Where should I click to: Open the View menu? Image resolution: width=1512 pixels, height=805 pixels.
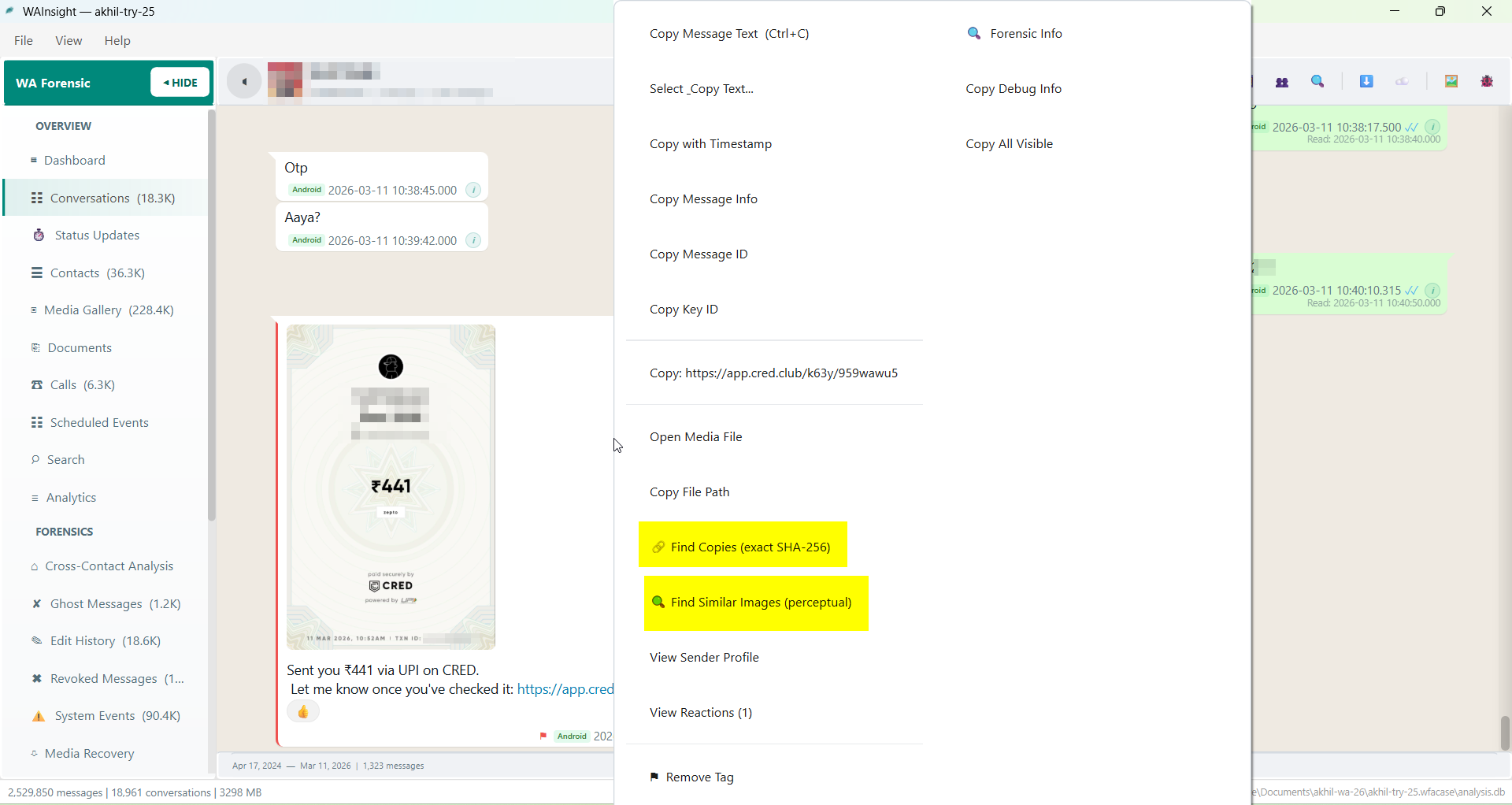tap(69, 40)
